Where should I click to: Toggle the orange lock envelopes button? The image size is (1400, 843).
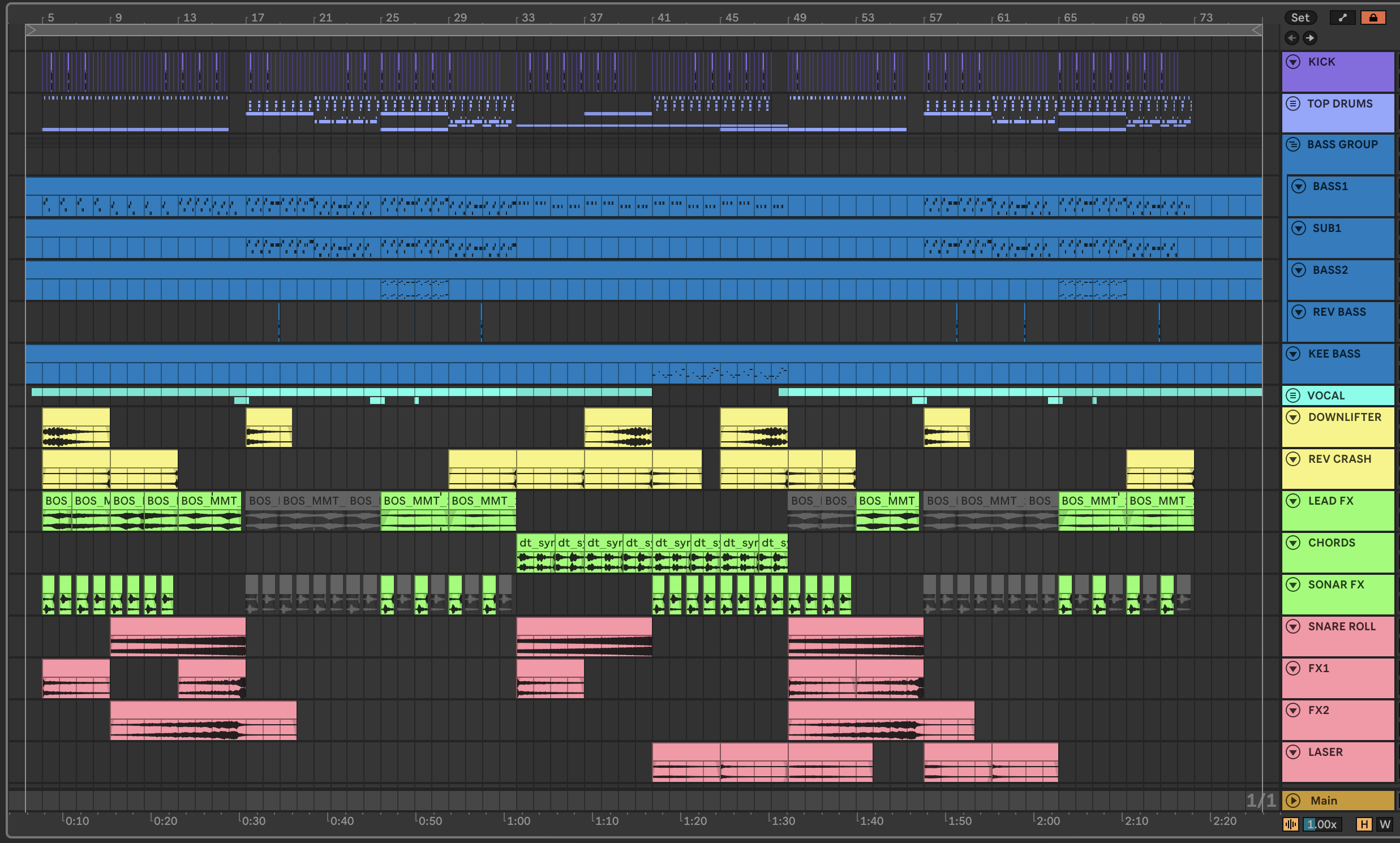(x=1373, y=18)
